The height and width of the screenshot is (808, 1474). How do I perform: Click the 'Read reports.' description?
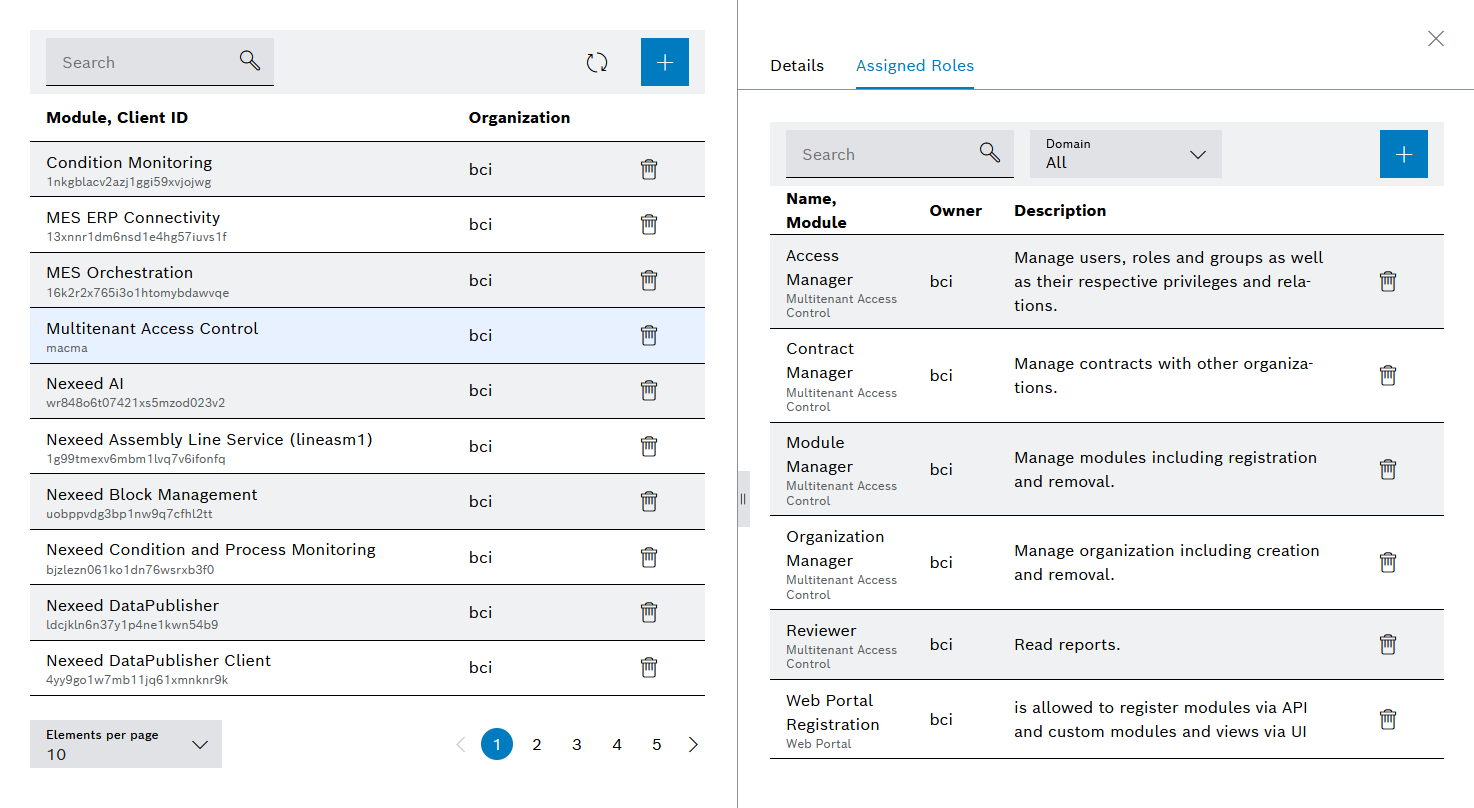(1067, 645)
